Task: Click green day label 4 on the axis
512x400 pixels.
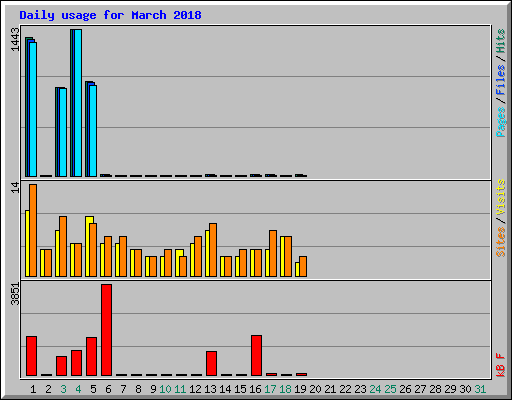Action: (78, 389)
